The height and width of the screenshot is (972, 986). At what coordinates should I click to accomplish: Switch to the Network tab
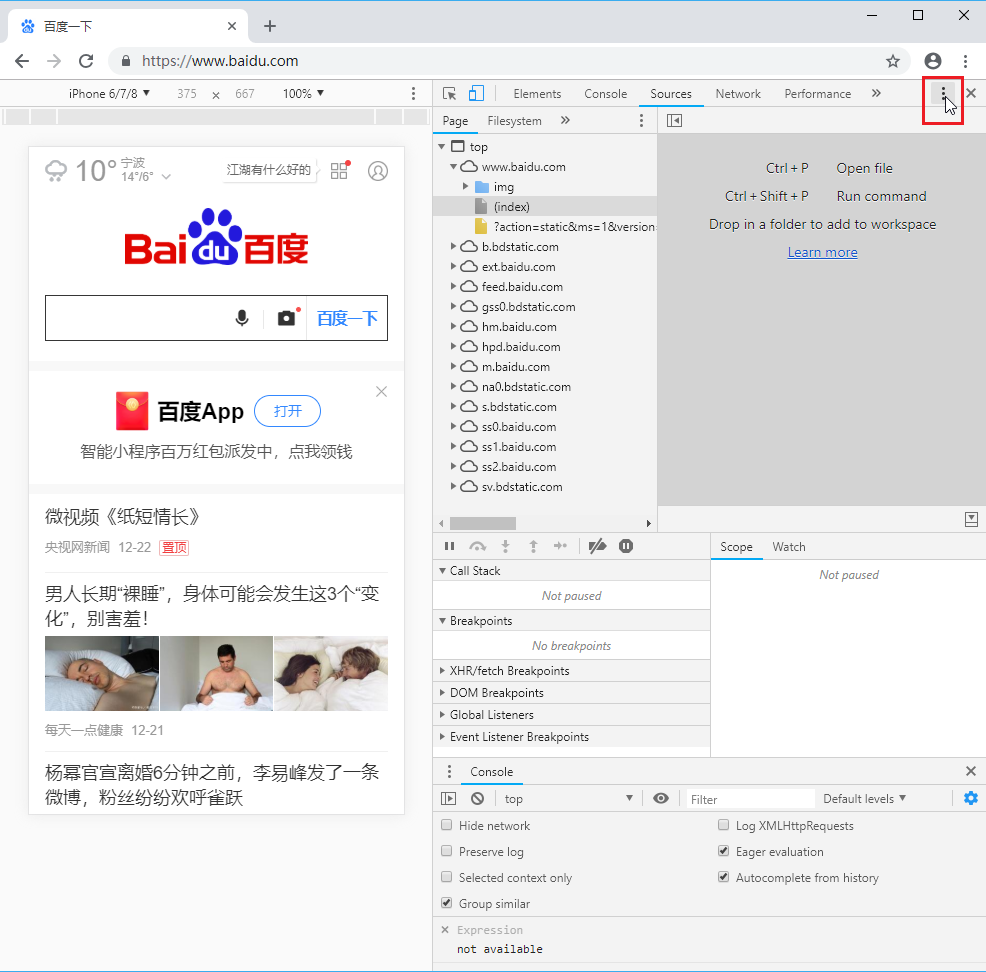tap(738, 94)
